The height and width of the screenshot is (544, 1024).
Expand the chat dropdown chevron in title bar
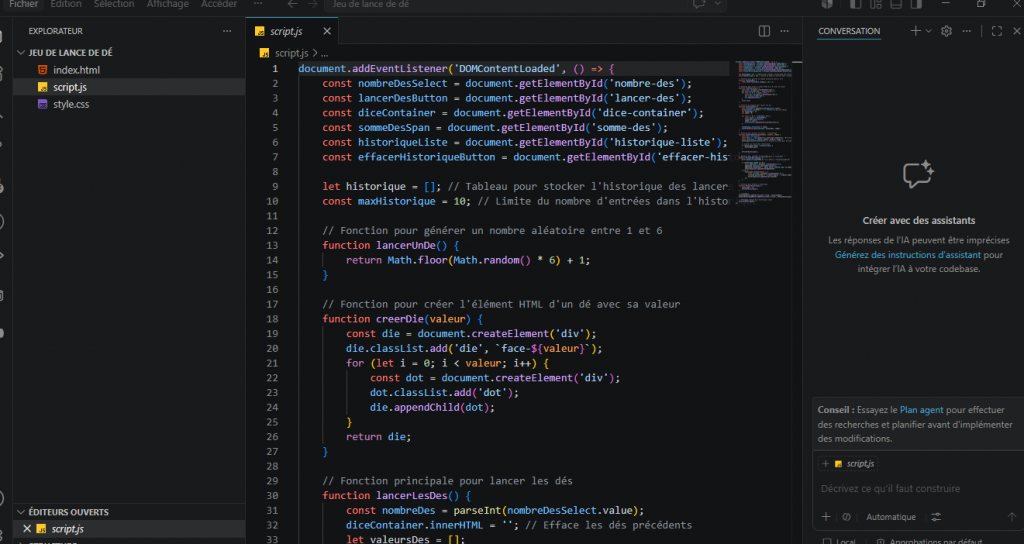pos(717,4)
